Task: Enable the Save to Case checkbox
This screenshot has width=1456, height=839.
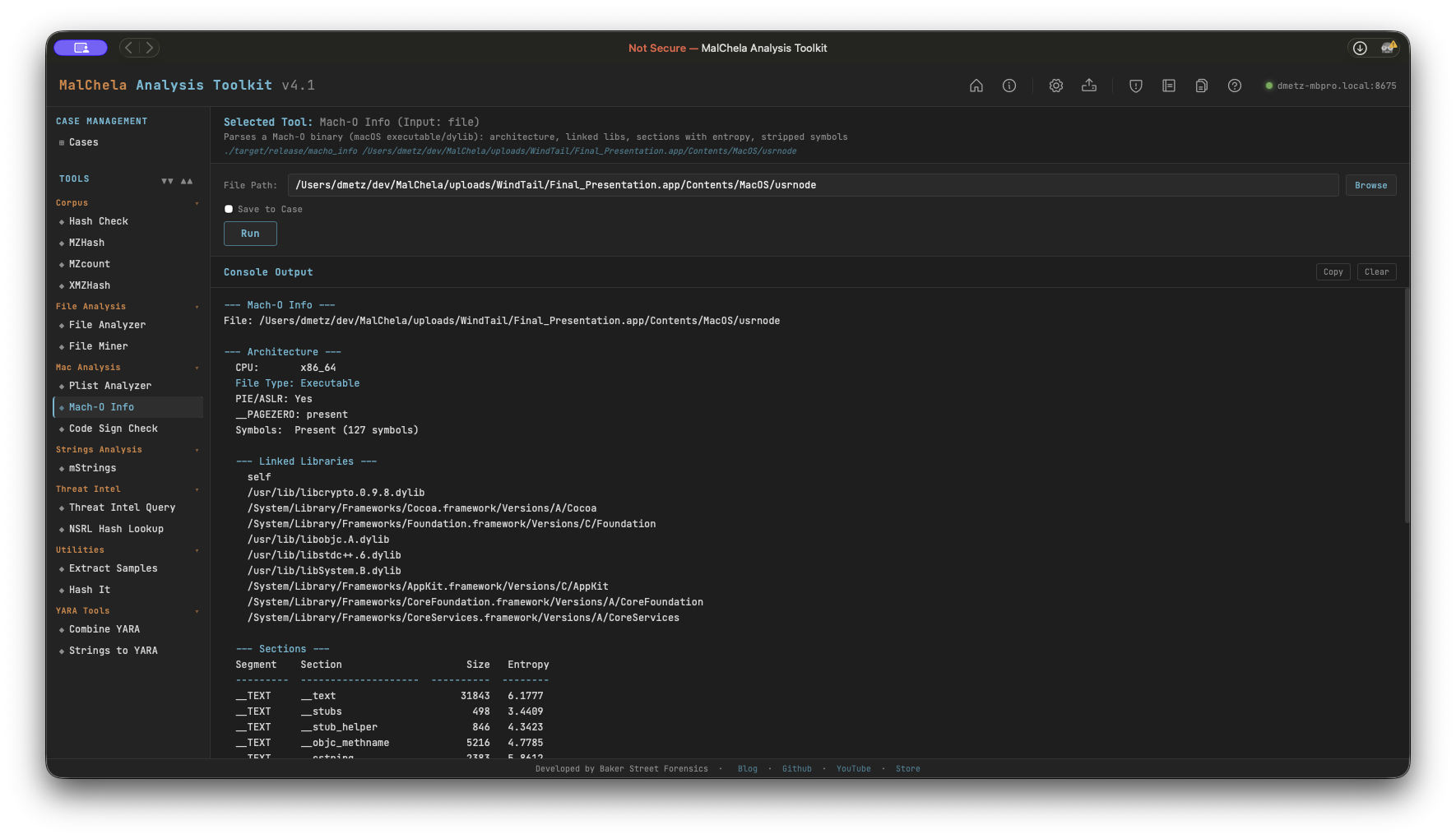Action: tap(229, 209)
